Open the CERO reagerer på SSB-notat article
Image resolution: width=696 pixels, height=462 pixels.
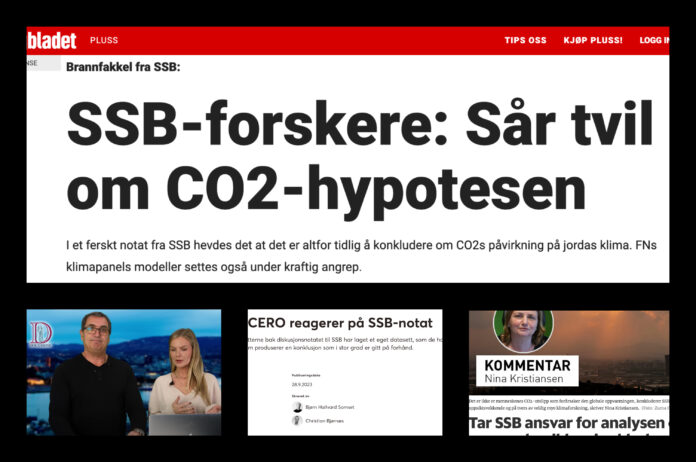point(340,323)
